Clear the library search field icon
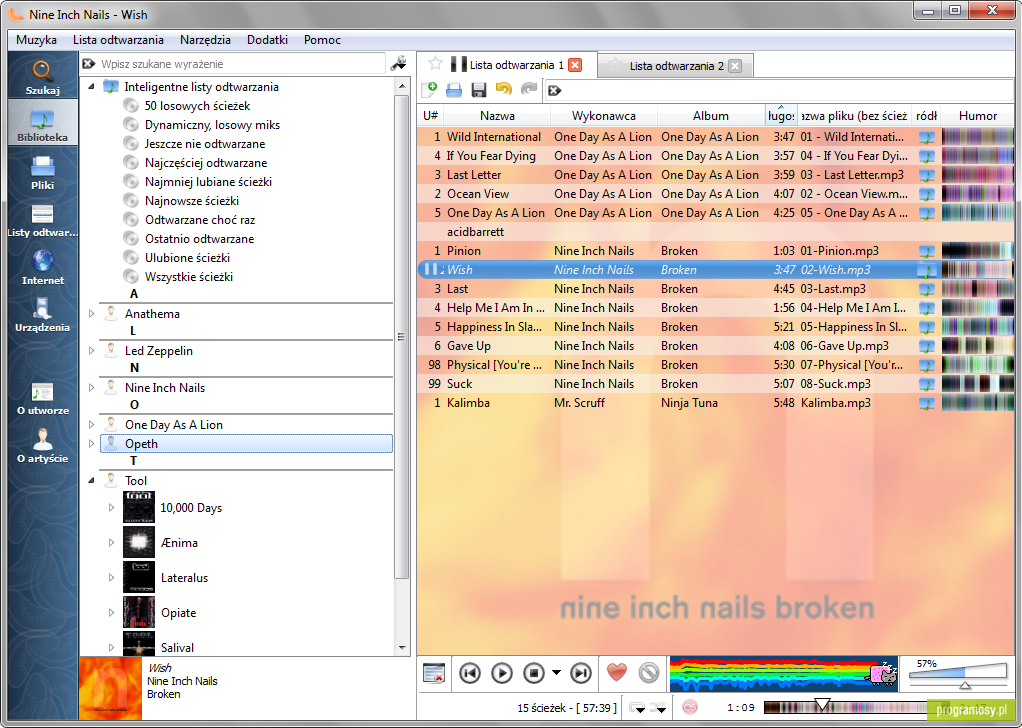The width and height of the screenshot is (1022, 728). point(89,64)
